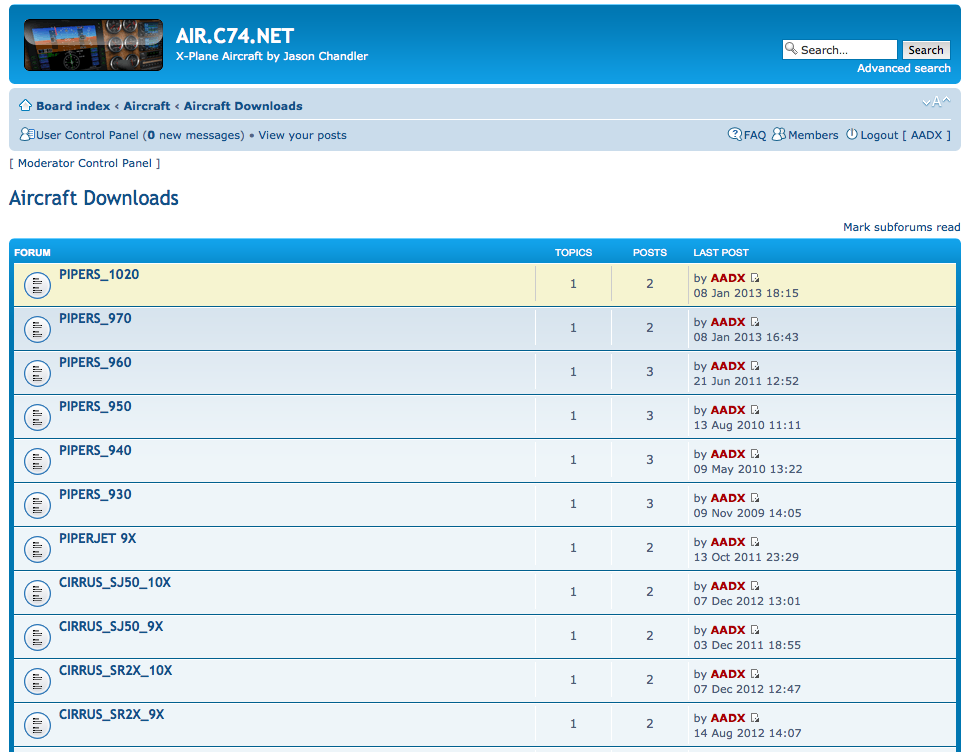View latest post icon dated 13 Oct 2011
The height and width of the screenshot is (752, 968).
click(755, 541)
